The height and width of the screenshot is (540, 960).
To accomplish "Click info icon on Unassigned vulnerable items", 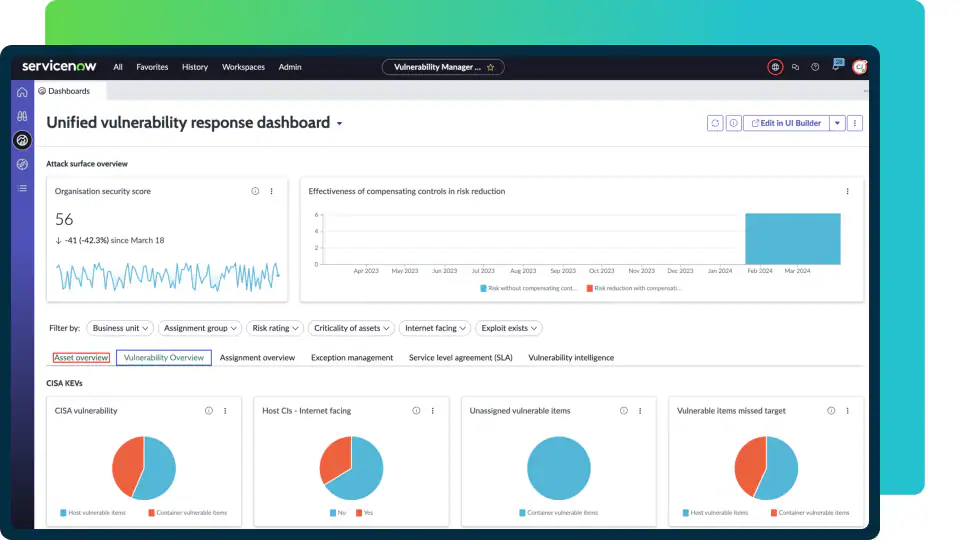I will [623, 411].
